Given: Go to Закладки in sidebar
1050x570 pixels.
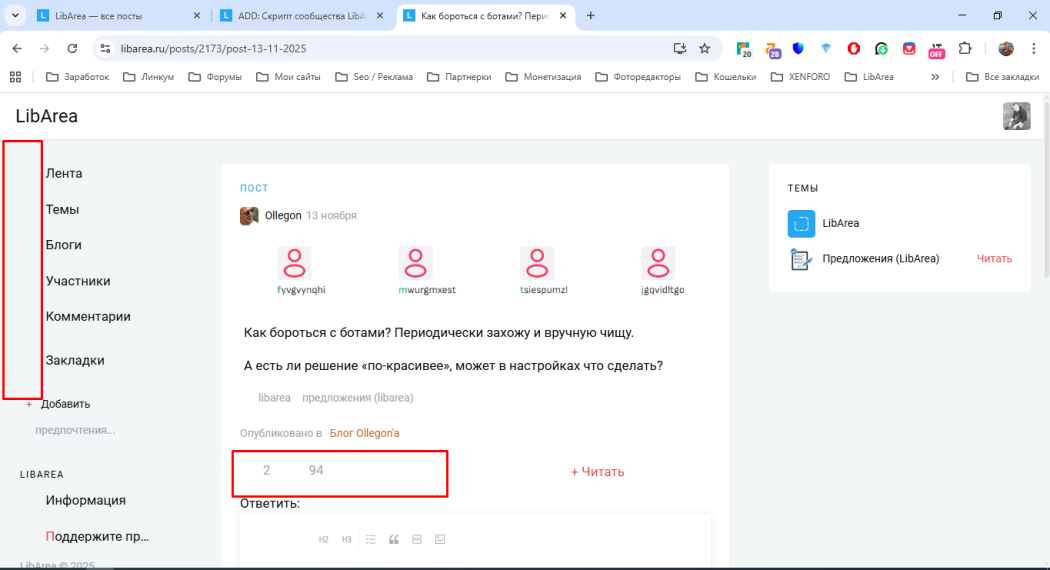Looking at the screenshot, I should point(75,360).
